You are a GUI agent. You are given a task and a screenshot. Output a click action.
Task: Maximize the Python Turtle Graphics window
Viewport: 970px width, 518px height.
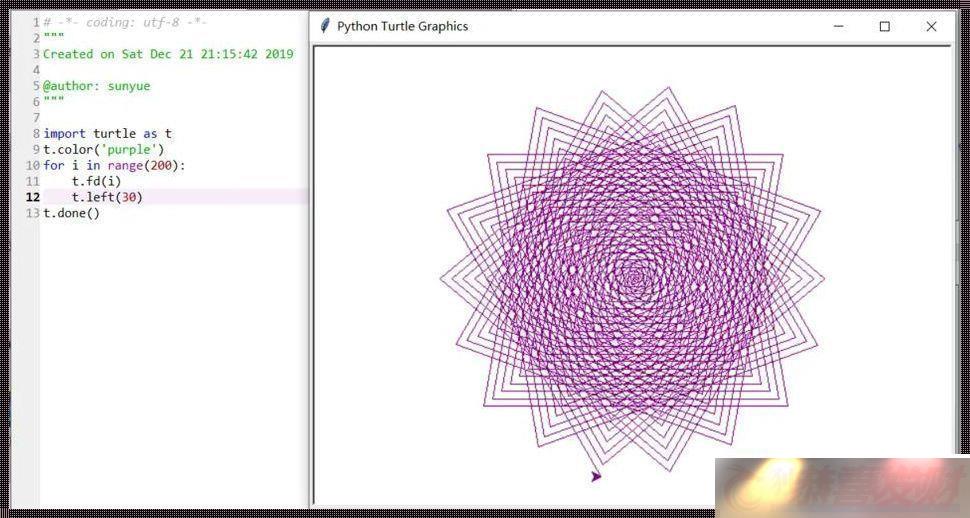(885, 27)
